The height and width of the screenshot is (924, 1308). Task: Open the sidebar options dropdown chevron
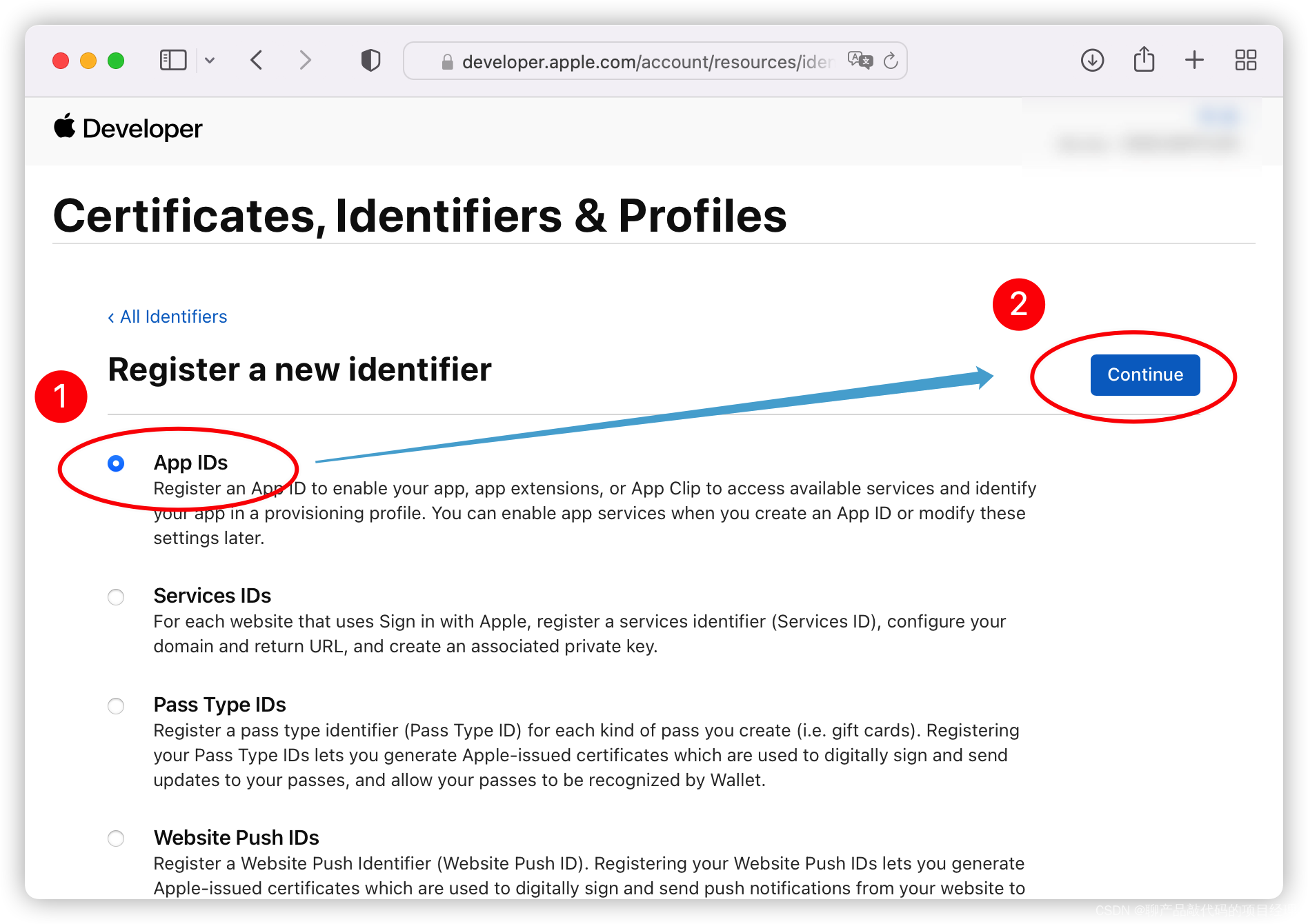tap(210, 61)
